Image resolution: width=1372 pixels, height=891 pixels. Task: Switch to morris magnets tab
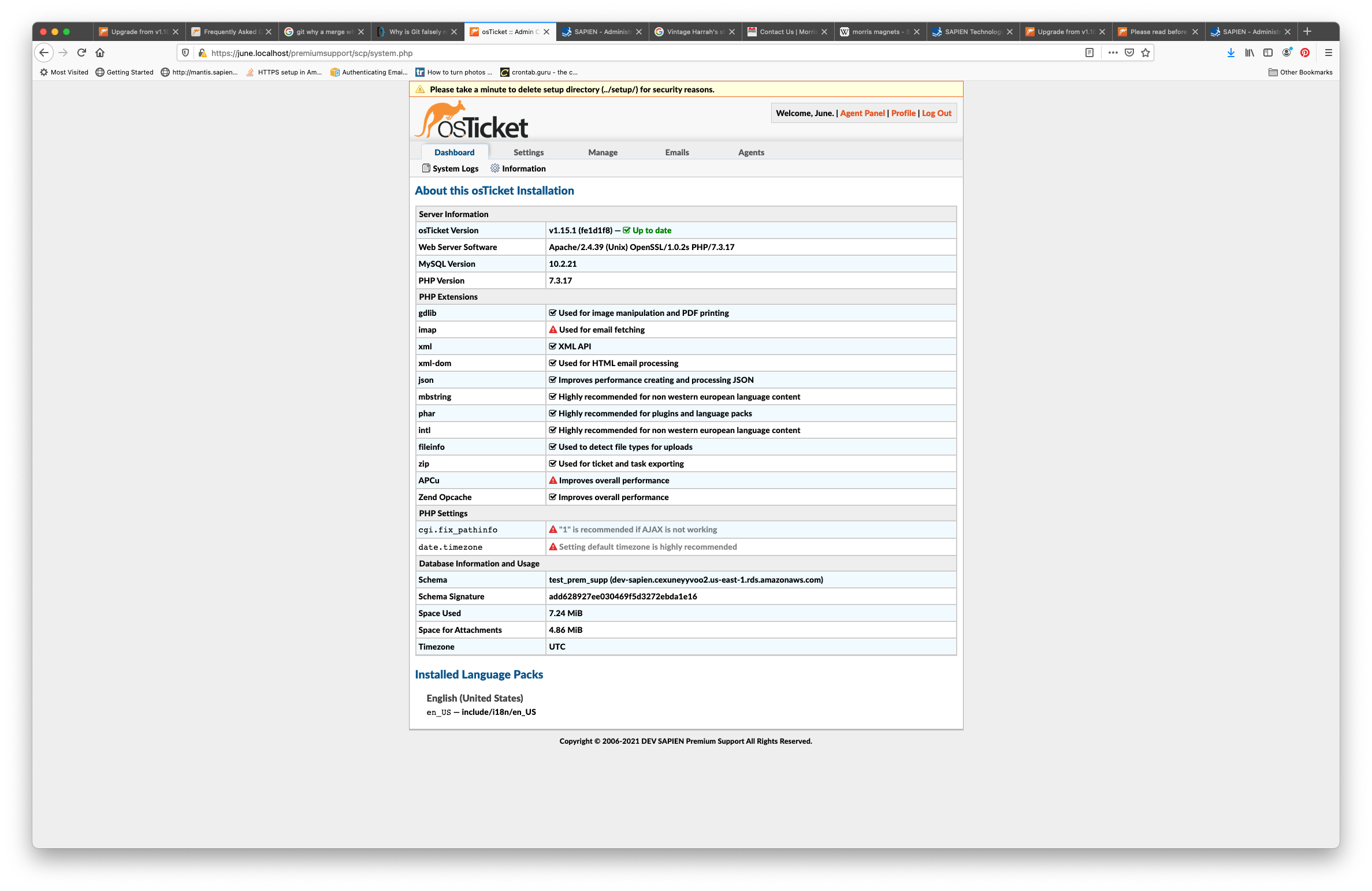[880, 32]
